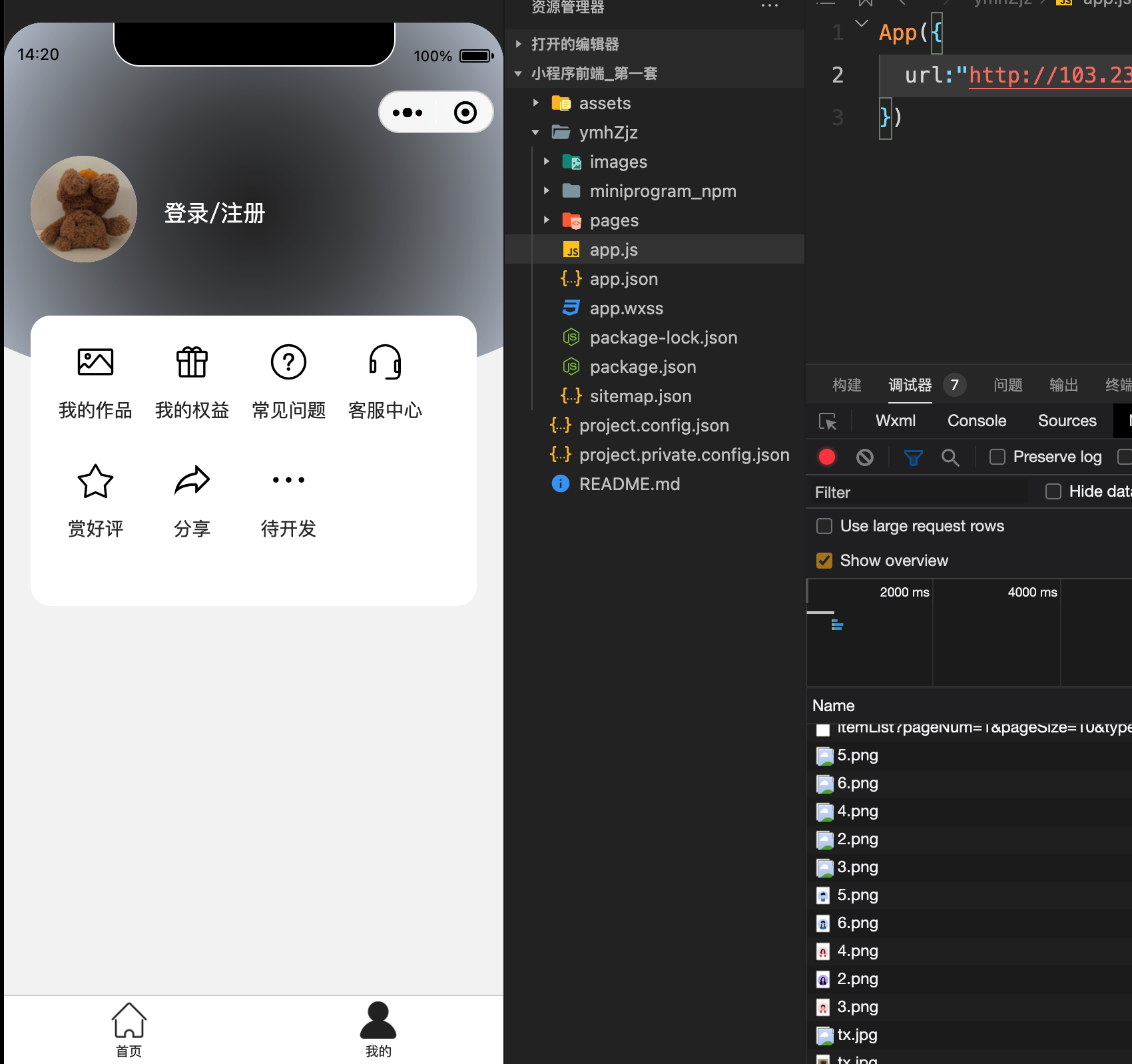Screen dimensions: 1132x1064
Task: Check Use large request rows
Action: [824, 526]
